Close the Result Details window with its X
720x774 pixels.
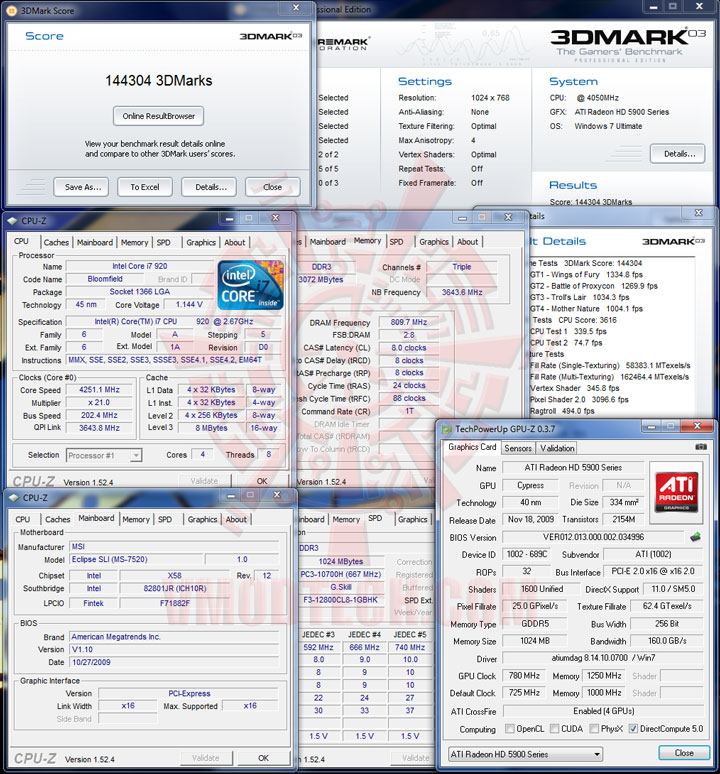point(698,213)
